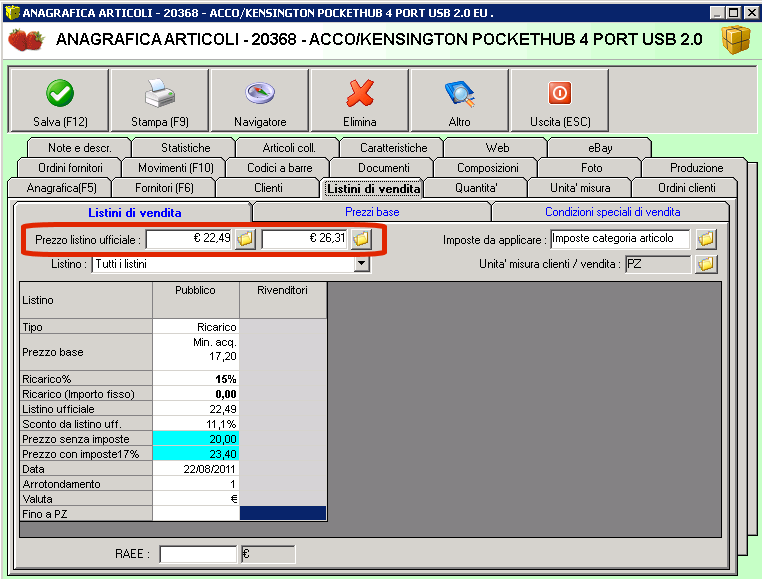This screenshot has height=579, width=762.
Task: Open folder icon beside Unita' misura PZ field
Action: point(706,264)
